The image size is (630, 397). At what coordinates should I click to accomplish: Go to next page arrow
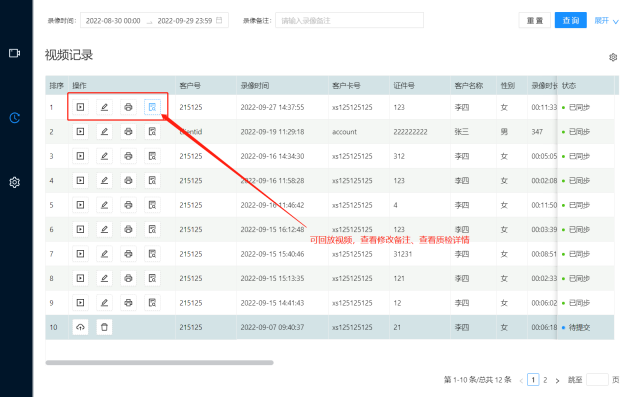[557, 380]
